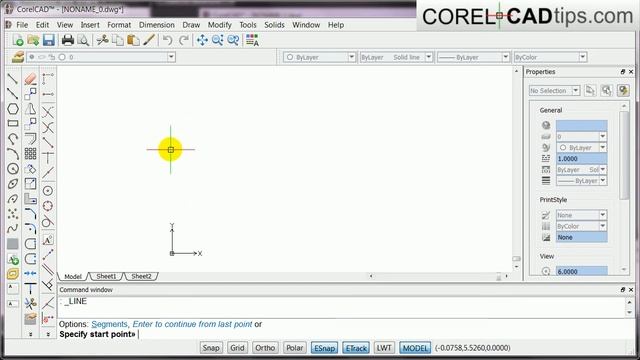Open PrintStyle None dropdown
Viewport: 640px width, 360px height.
(x=602, y=215)
